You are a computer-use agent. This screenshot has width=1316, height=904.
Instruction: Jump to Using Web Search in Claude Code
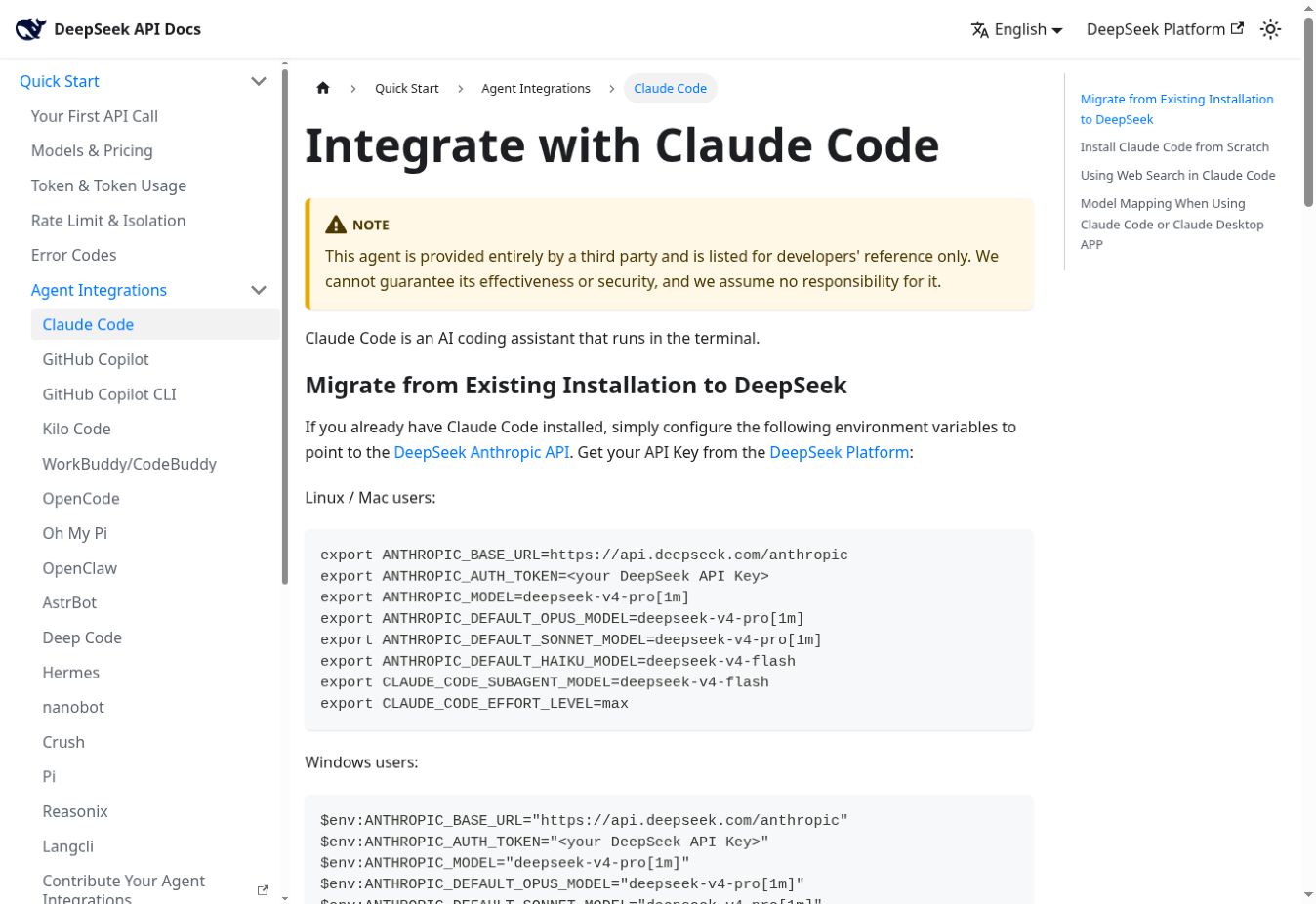1177,176
